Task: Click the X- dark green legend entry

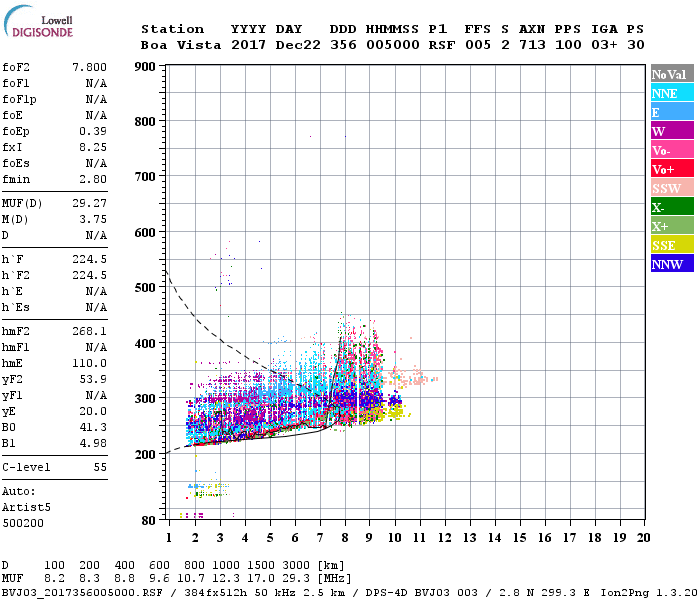Action: [672, 207]
